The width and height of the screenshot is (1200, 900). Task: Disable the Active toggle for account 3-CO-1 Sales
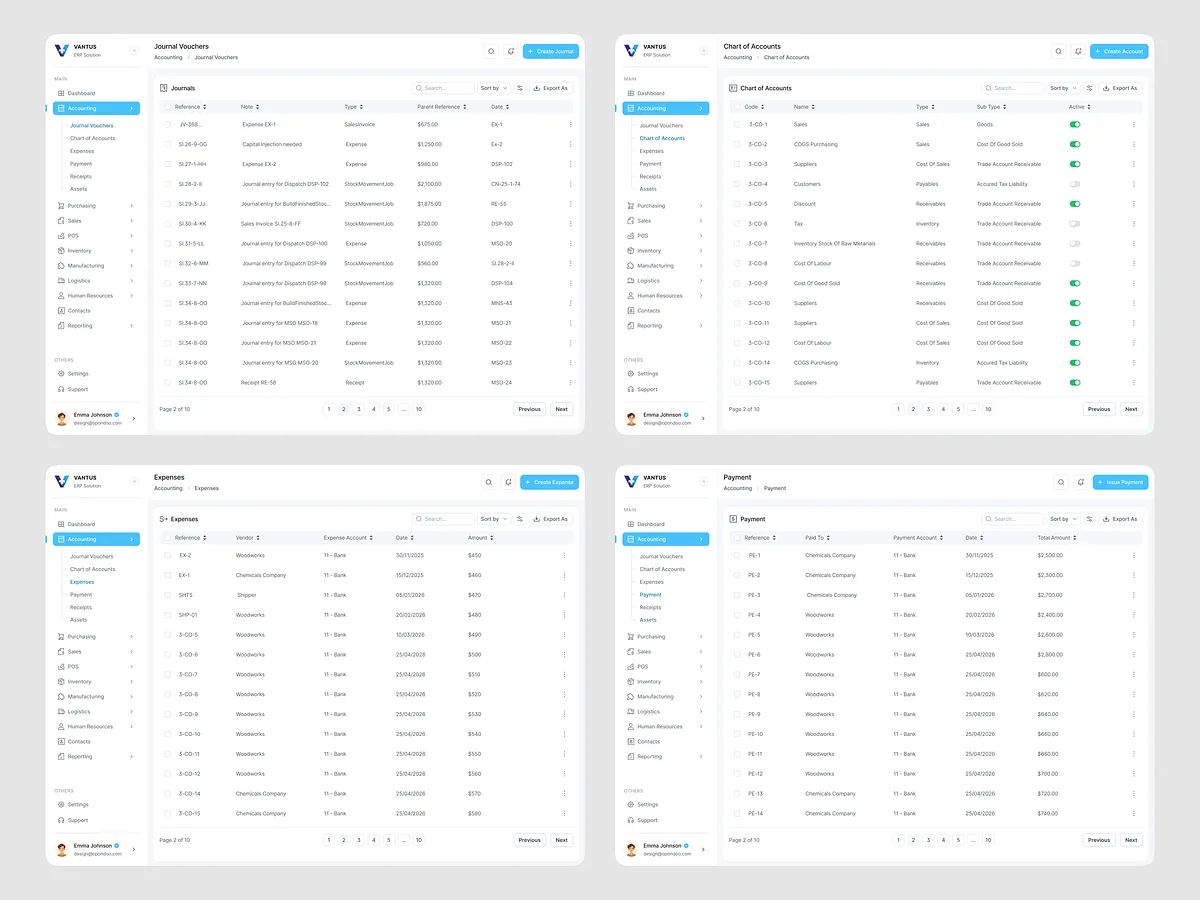tap(1077, 124)
